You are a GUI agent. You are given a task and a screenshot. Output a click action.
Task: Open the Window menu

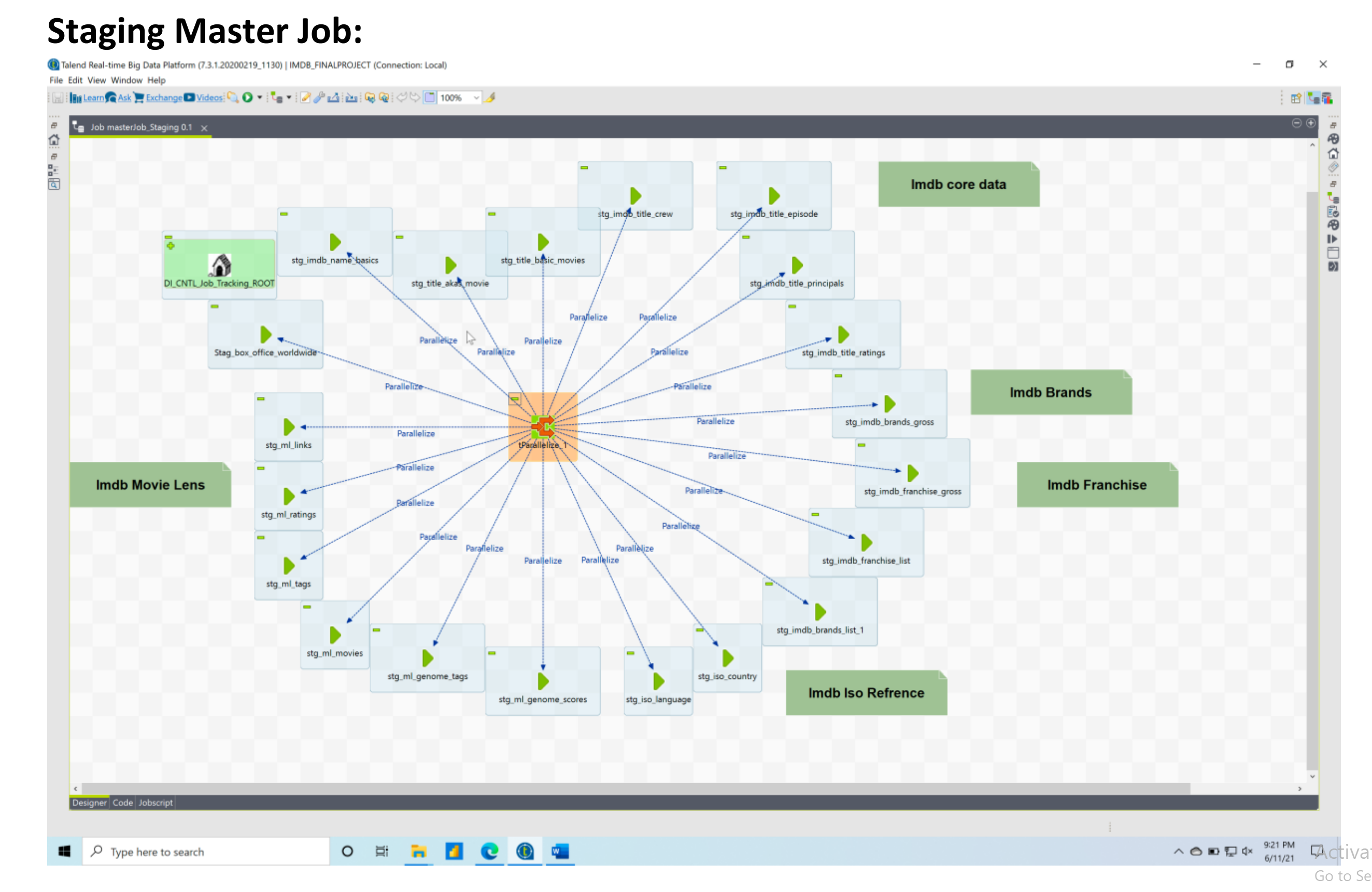coord(126,80)
